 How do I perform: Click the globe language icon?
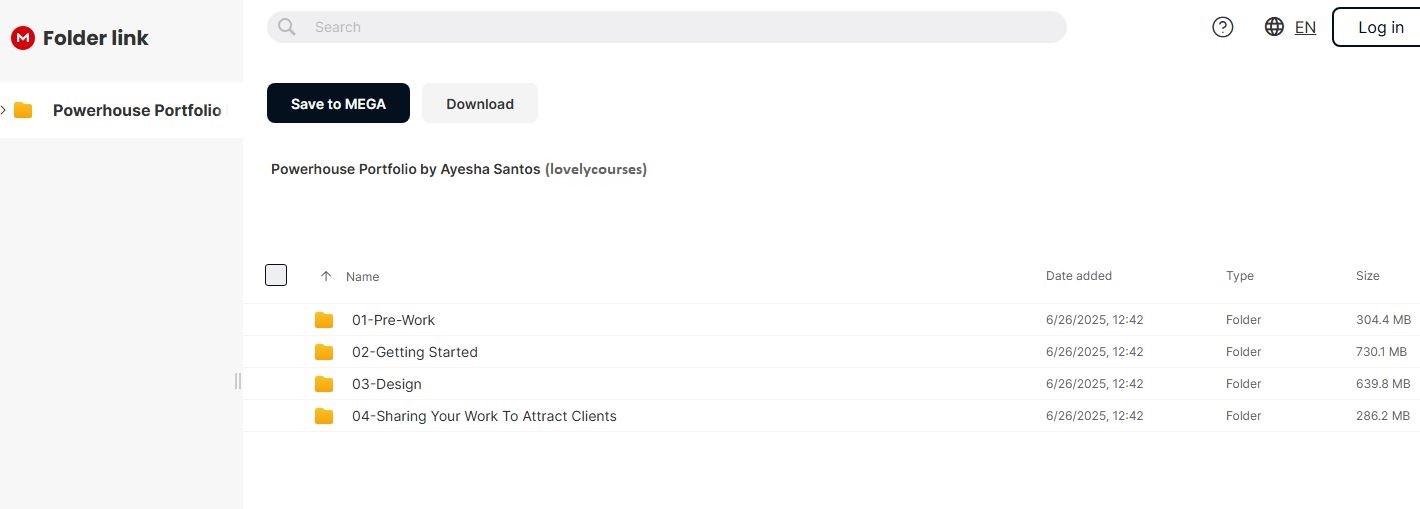[1274, 27]
